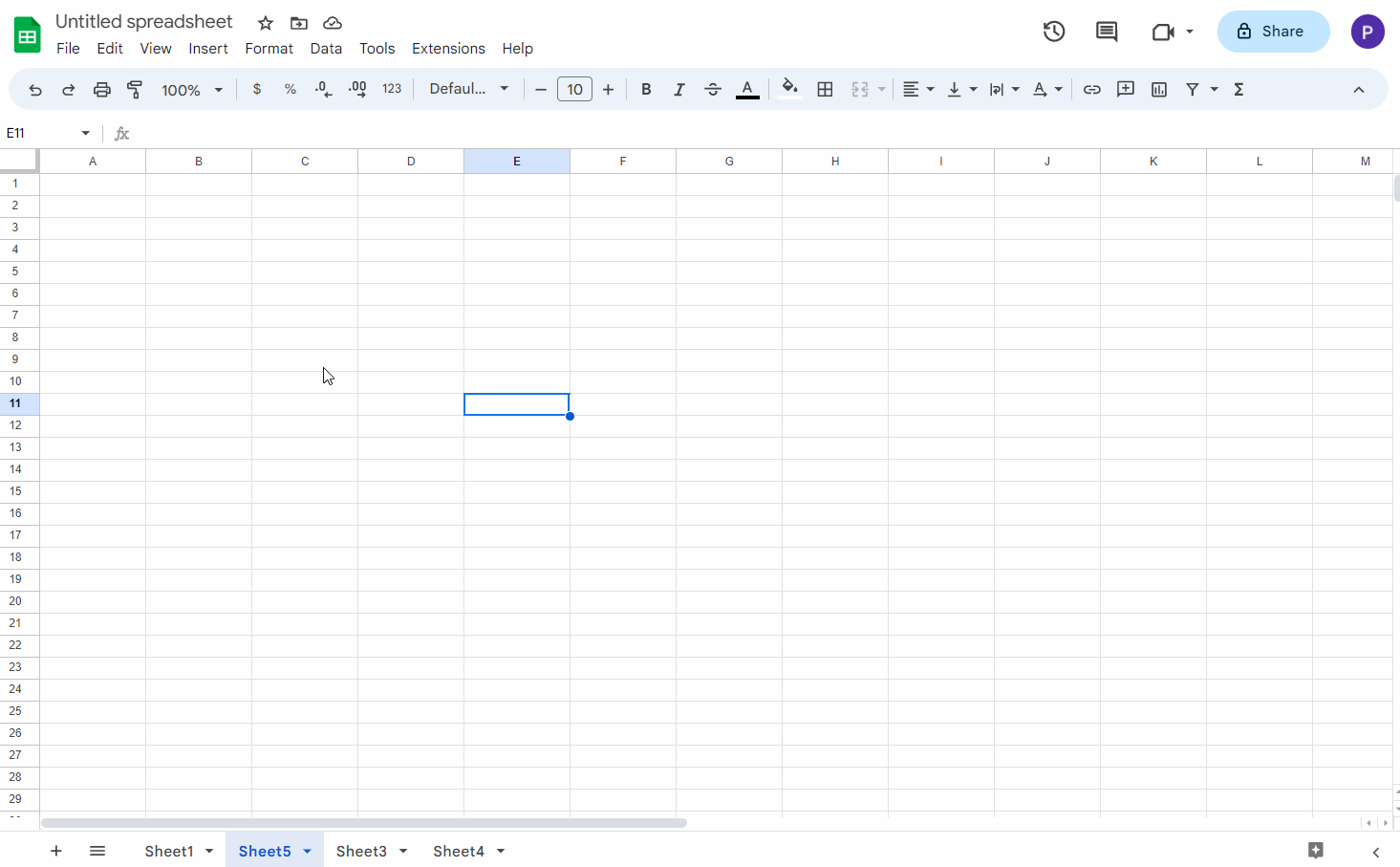Toggle italic formatting

point(679,89)
